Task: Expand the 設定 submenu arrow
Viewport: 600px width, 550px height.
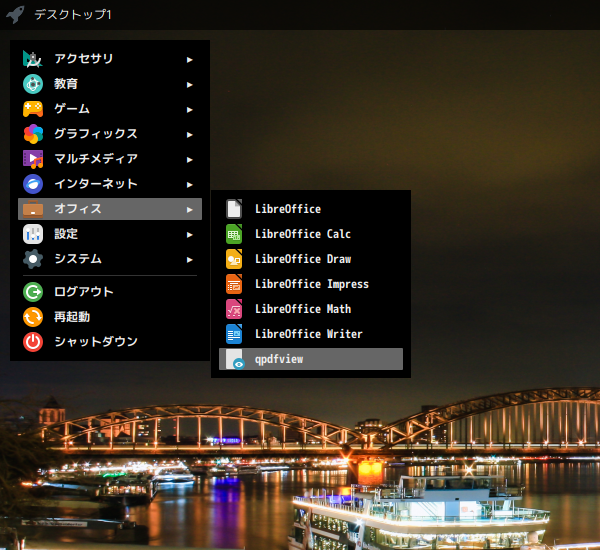Action: 189,235
